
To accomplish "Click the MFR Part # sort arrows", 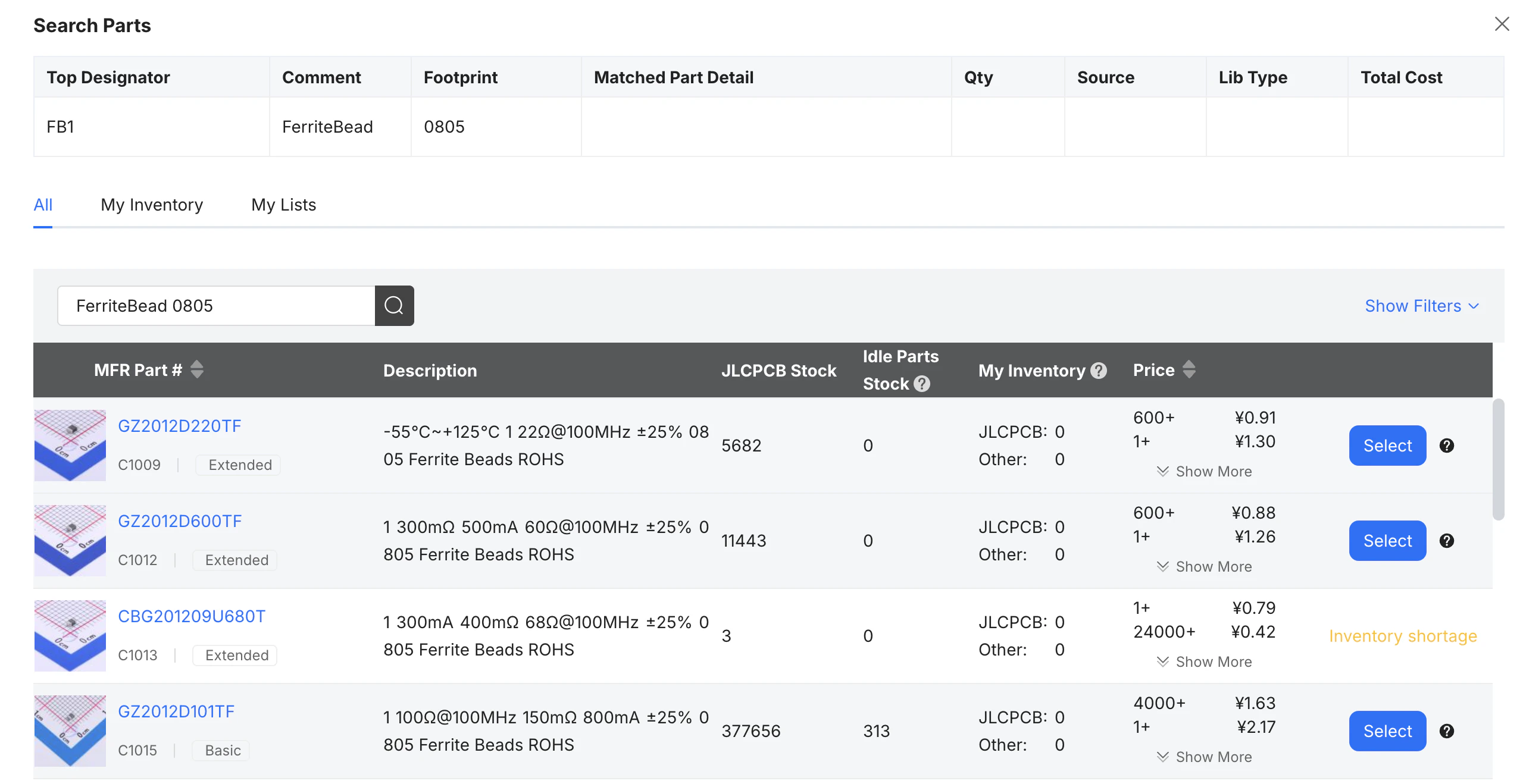I will tap(197, 369).
